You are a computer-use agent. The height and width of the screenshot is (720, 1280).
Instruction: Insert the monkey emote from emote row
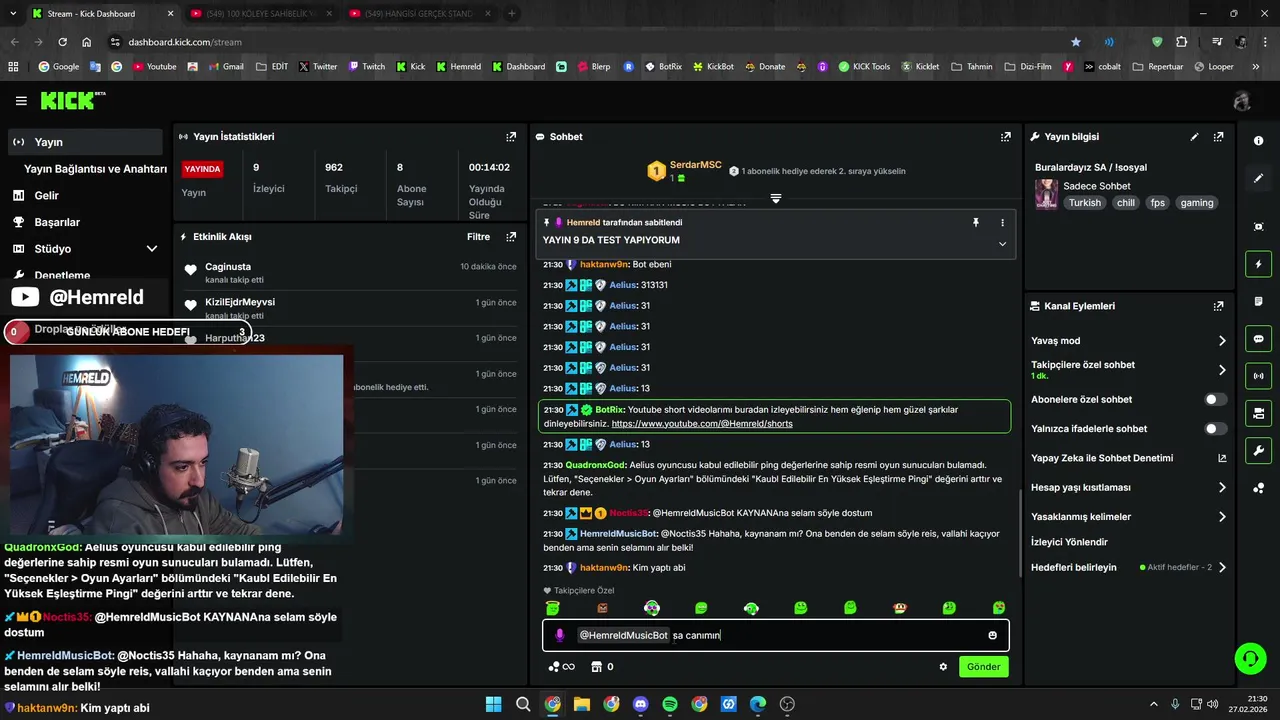[x=900, y=608]
